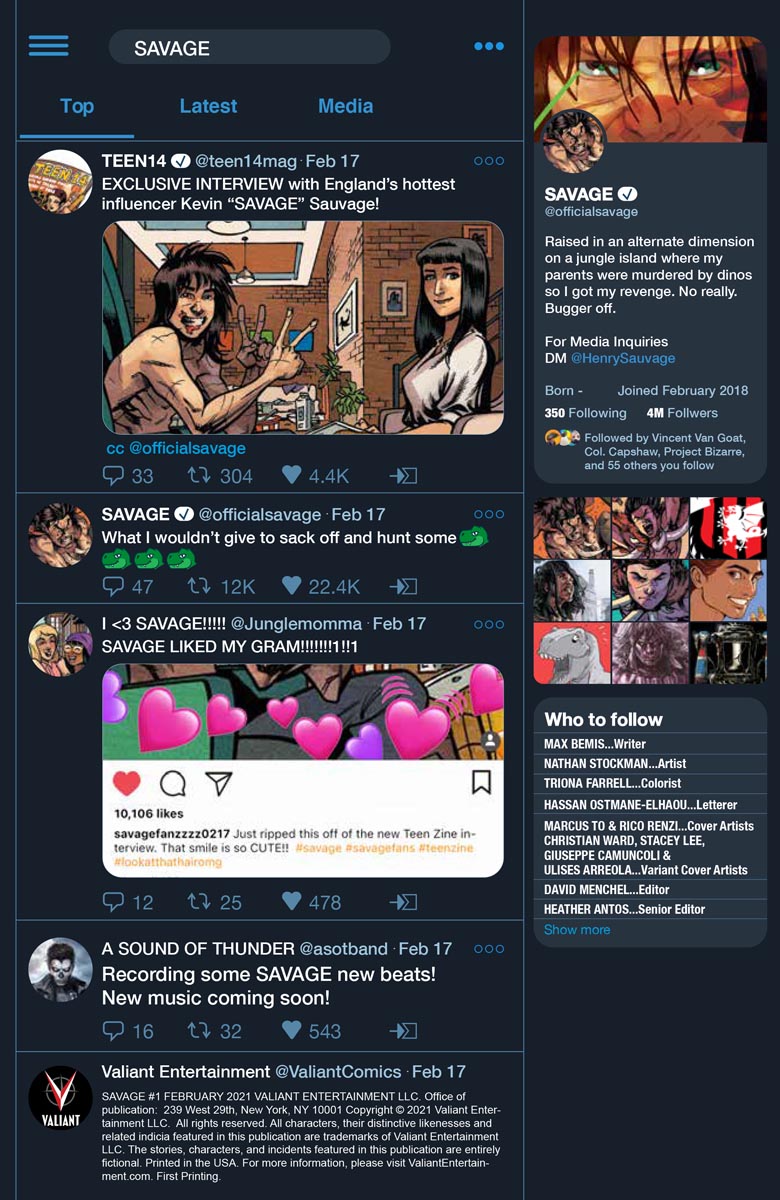Bookmark the embedded Instagram post
Screen dimensions: 780x1200
(481, 782)
